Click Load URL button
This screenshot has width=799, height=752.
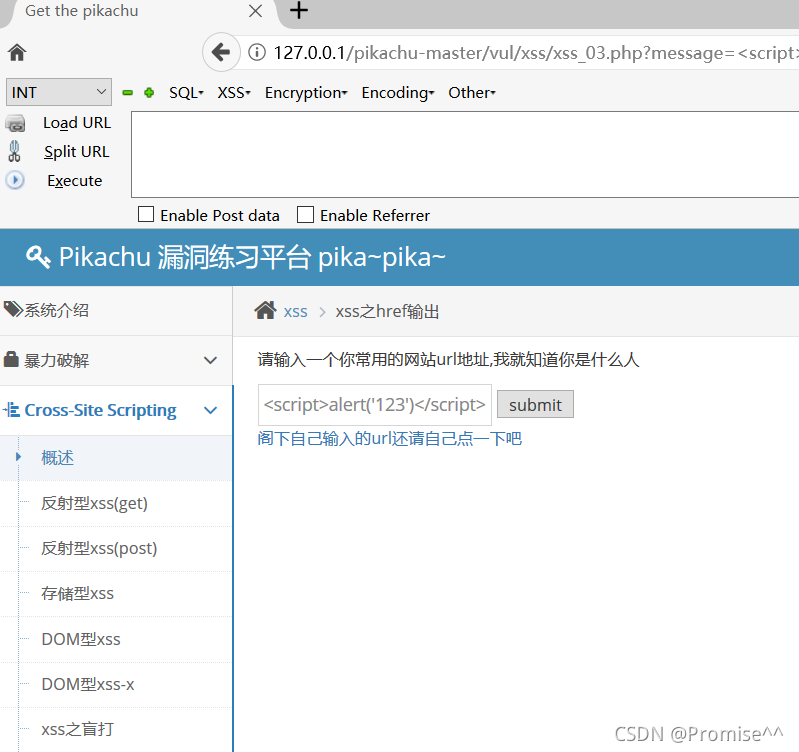click(x=77, y=123)
